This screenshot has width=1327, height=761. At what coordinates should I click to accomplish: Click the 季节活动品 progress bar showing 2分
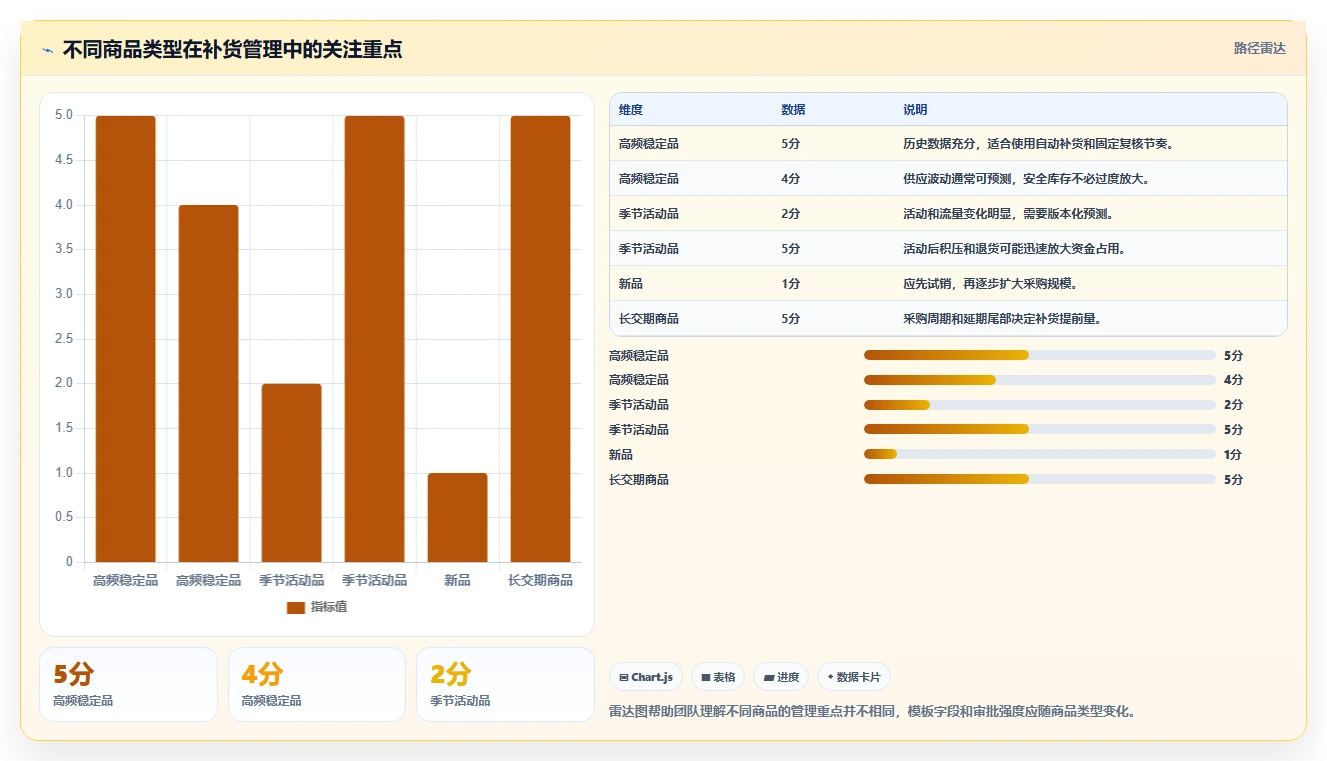[x=1040, y=405]
